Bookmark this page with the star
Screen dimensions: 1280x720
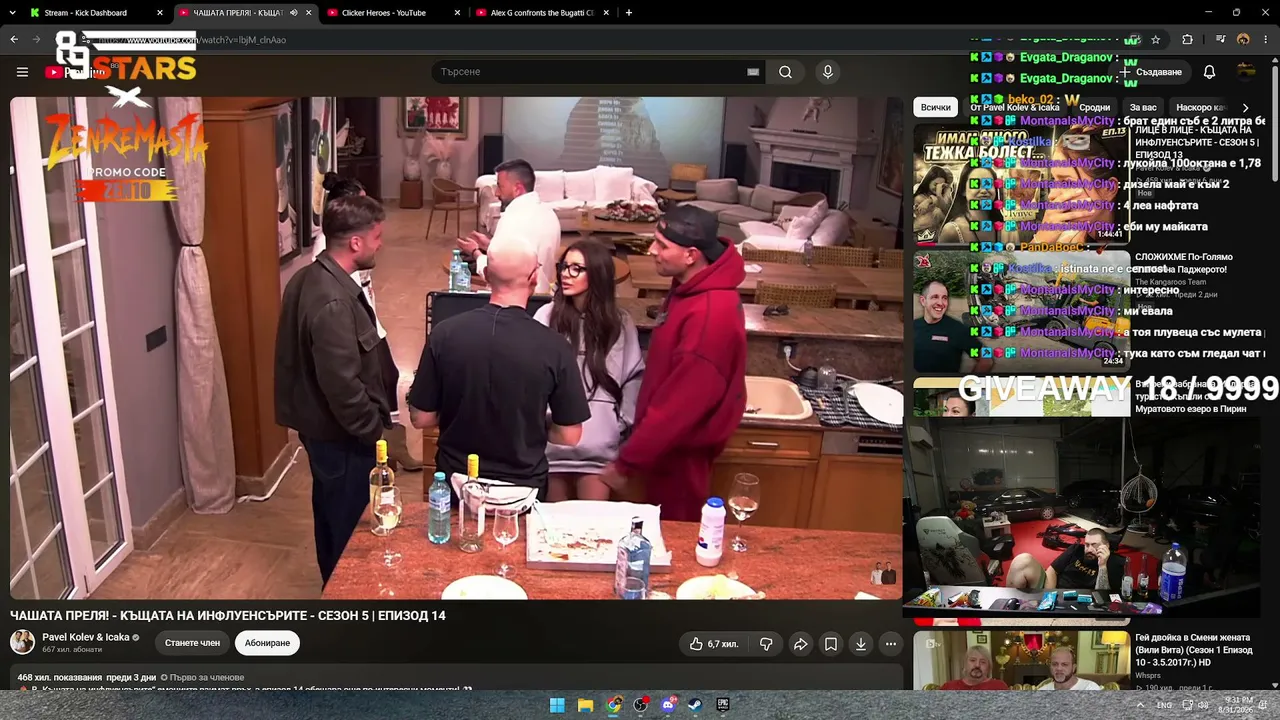1155,40
